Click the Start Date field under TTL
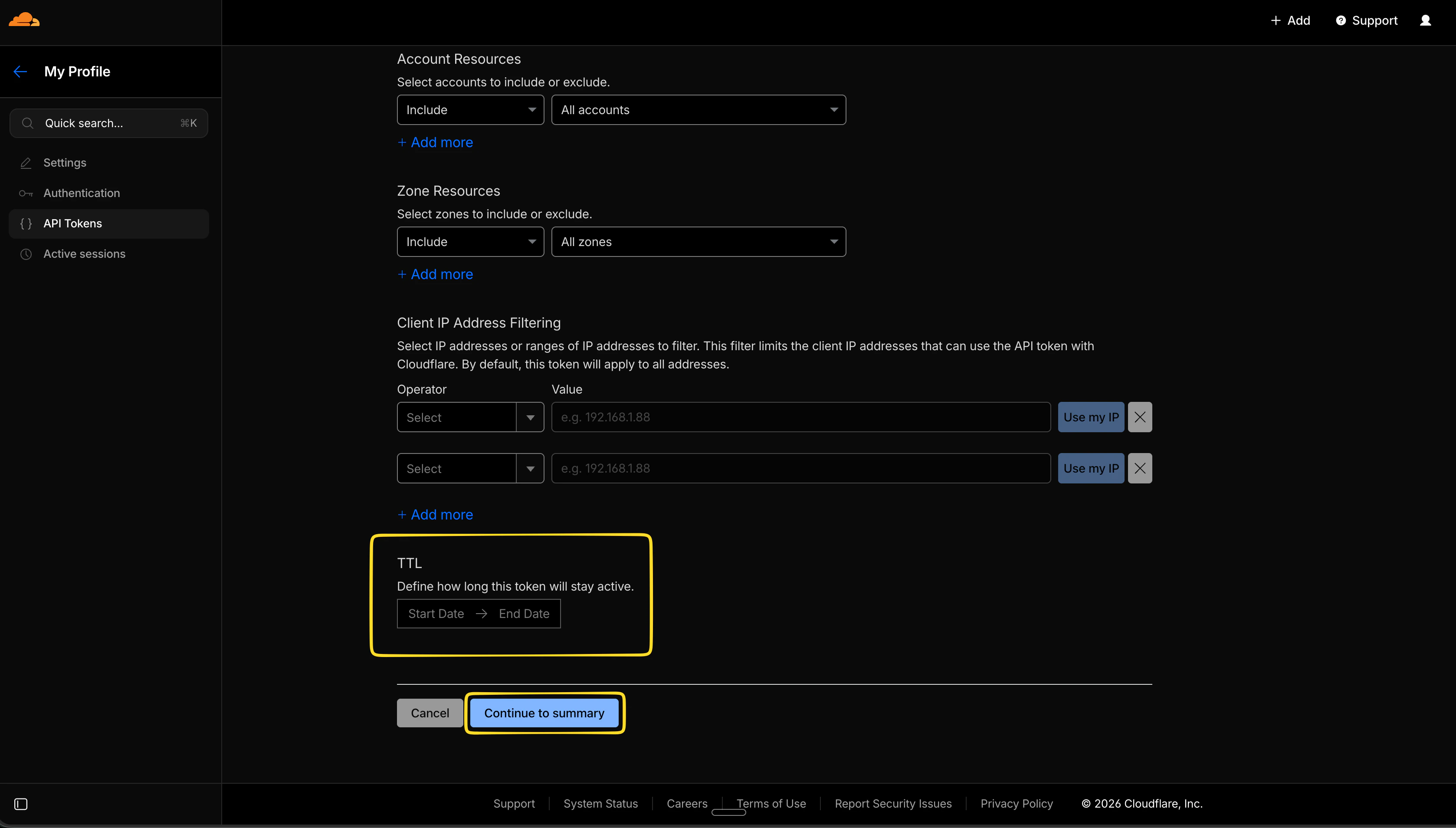The image size is (1456, 828). pyautogui.click(x=436, y=613)
